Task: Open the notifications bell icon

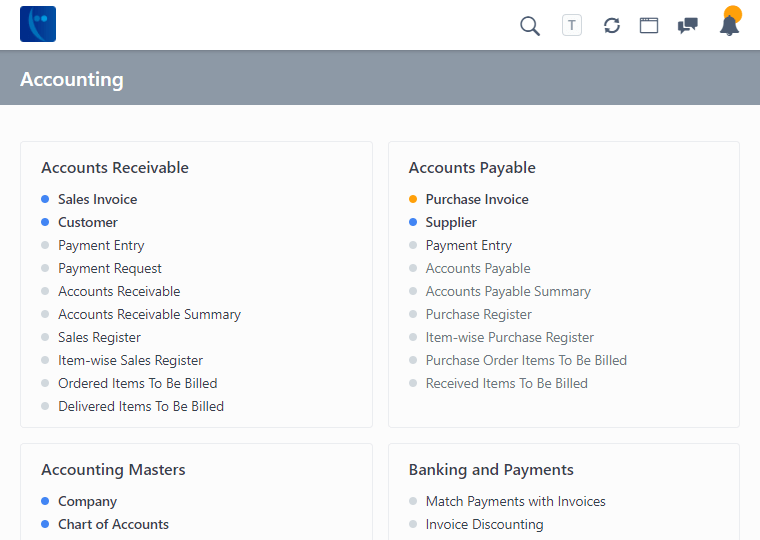Action: 729,26
